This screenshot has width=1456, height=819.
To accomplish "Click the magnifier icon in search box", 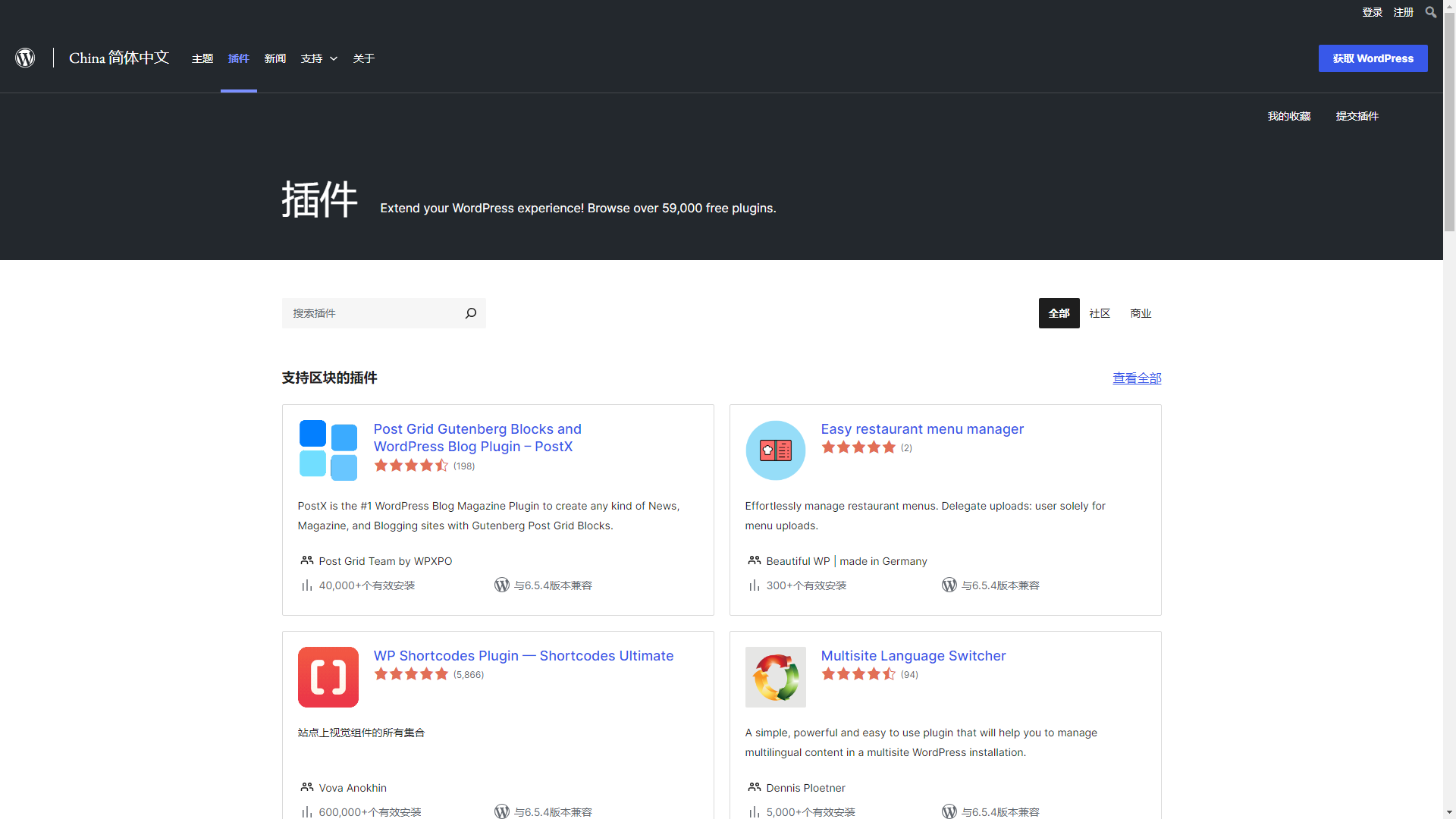I will tap(471, 313).
